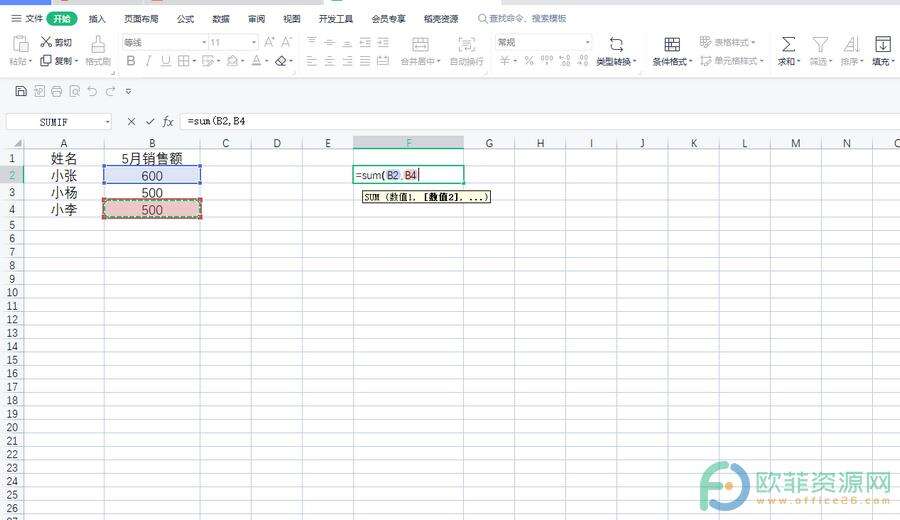The image size is (900, 520).
Task: Click the decrease indent icon
Action: [365, 42]
